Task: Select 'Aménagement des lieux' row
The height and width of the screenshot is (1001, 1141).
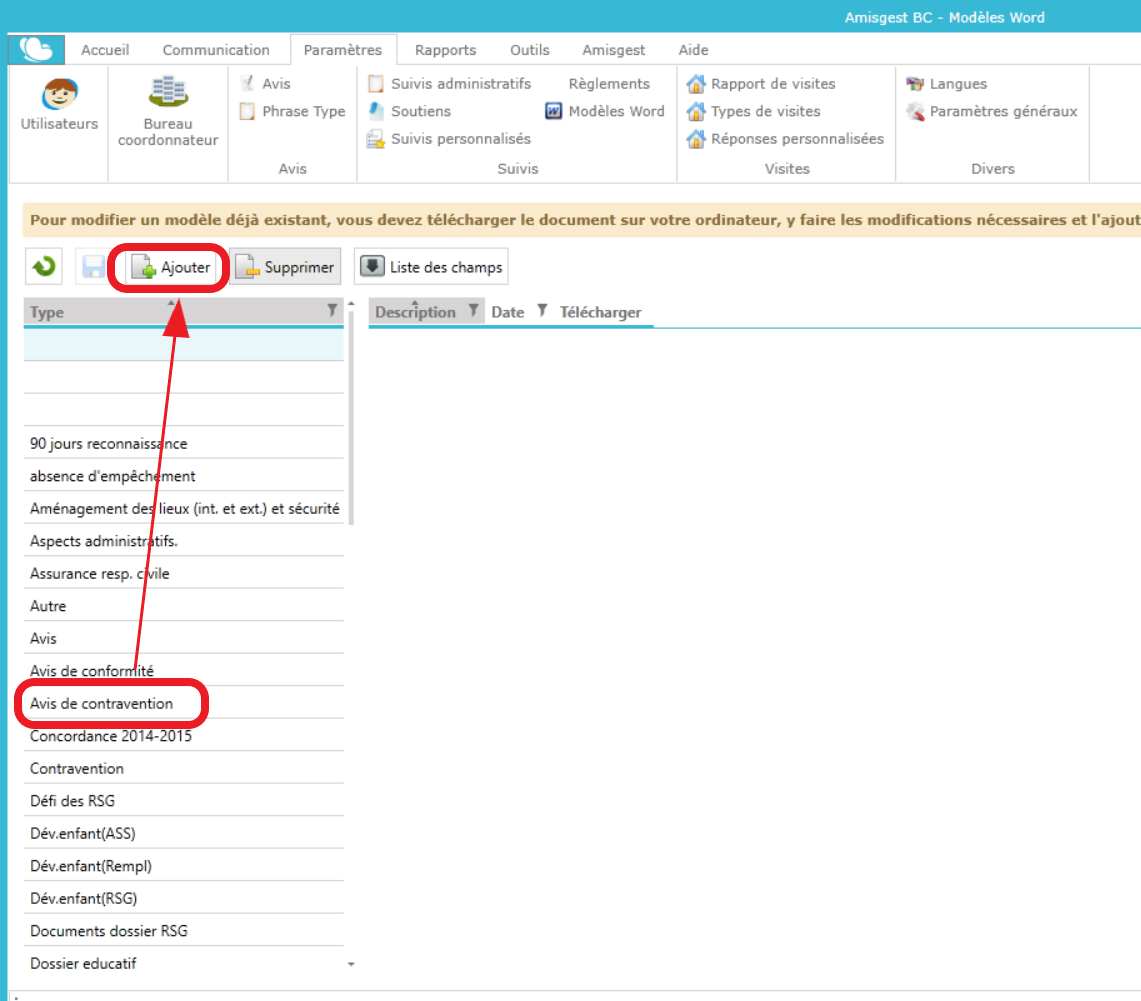Action: pyautogui.click(x=183, y=509)
